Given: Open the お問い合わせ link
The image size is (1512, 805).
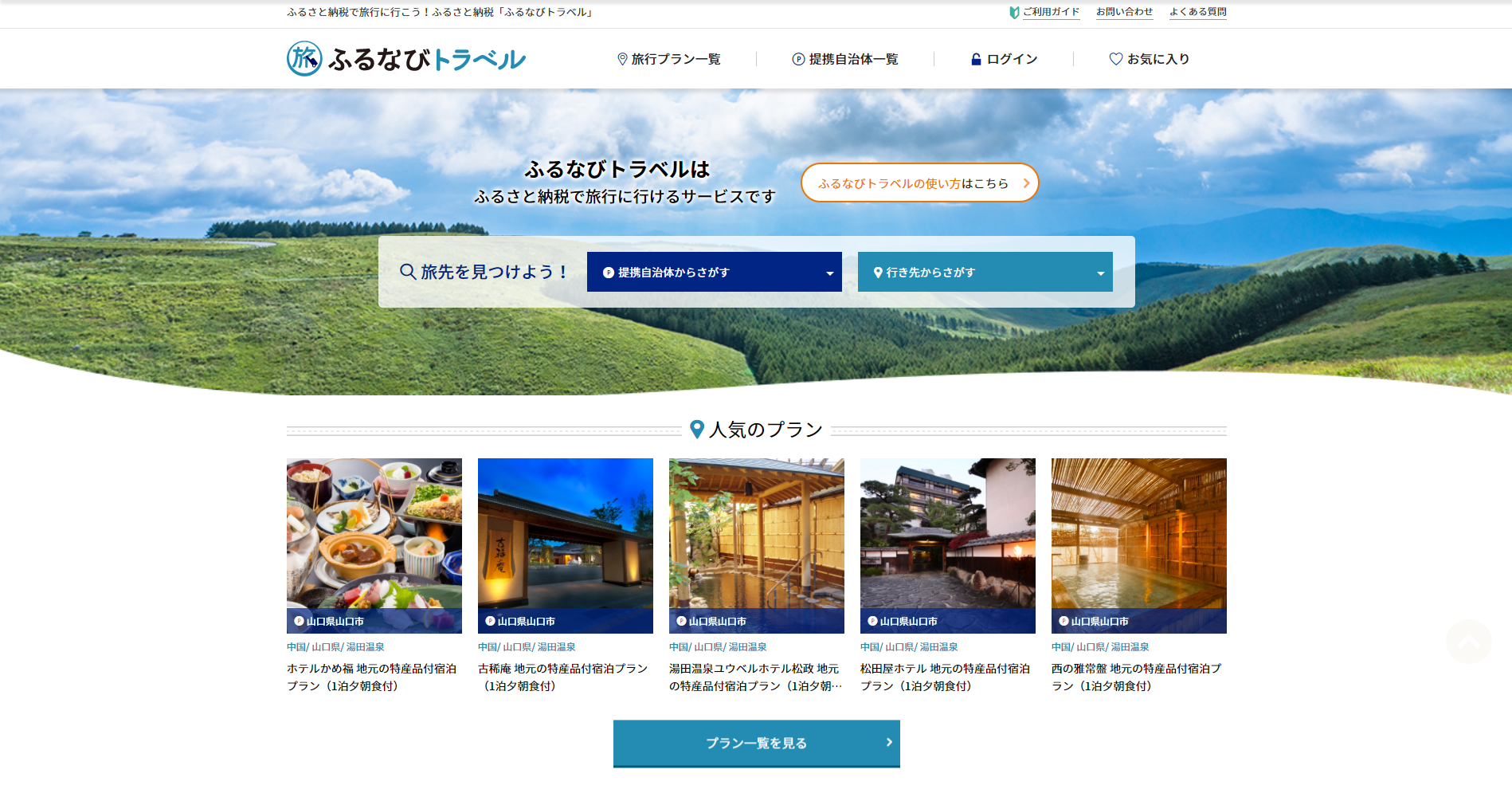Looking at the screenshot, I should click(1125, 12).
